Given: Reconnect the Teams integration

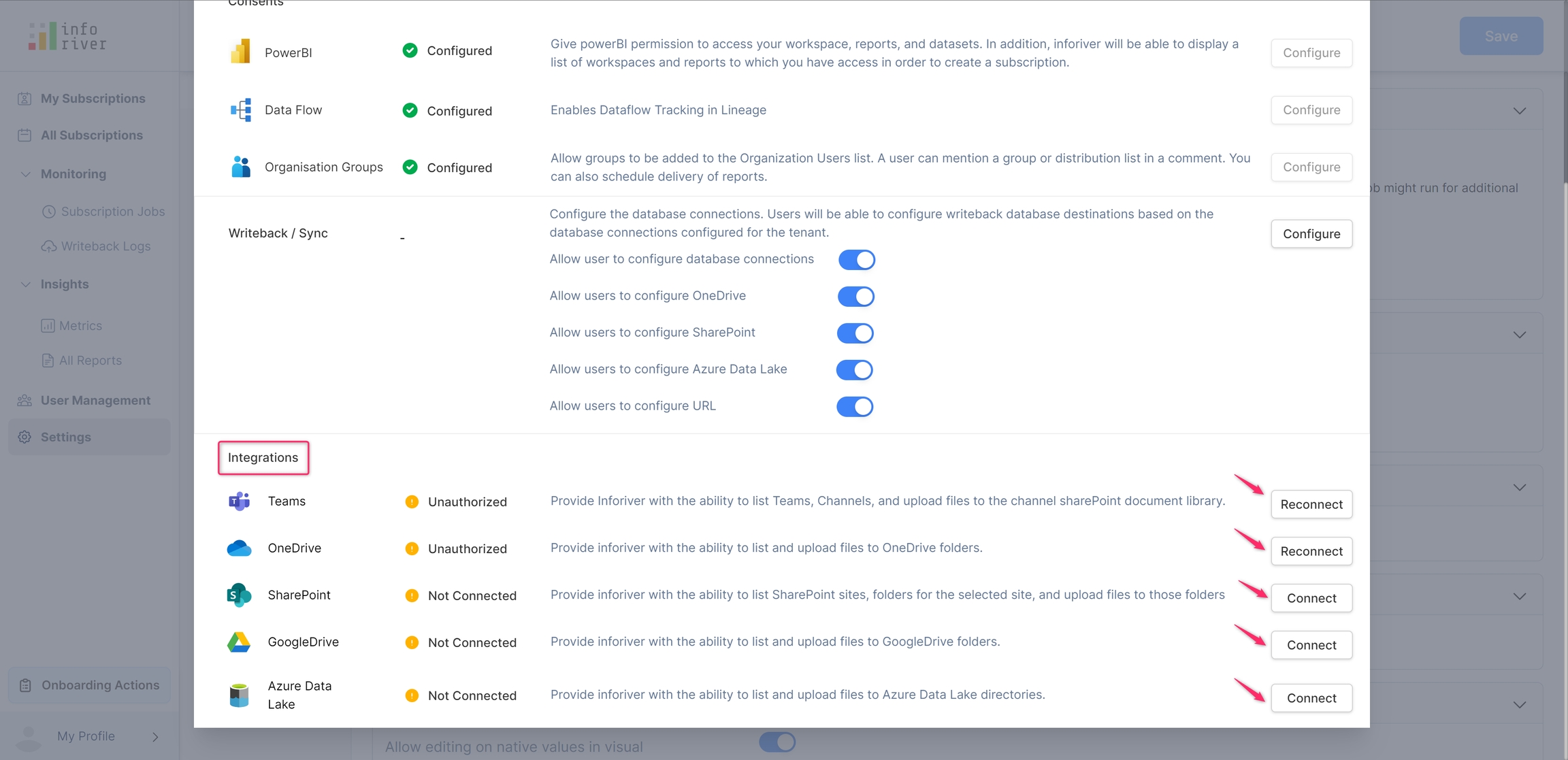Looking at the screenshot, I should click(x=1311, y=505).
